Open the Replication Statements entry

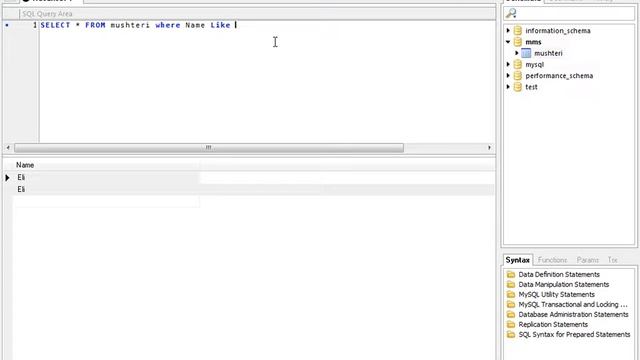point(553,324)
